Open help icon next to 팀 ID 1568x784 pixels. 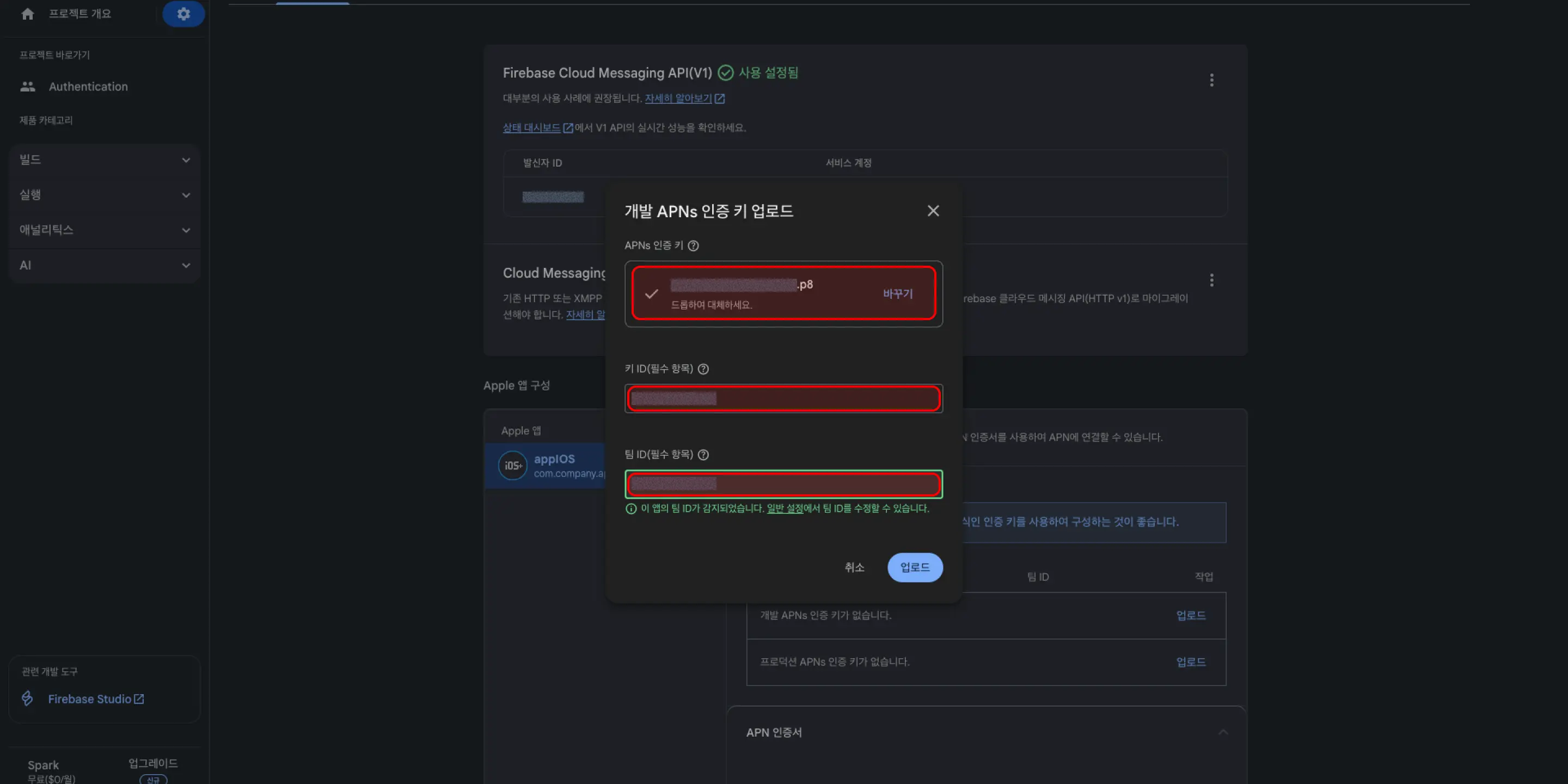coord(703,455)
